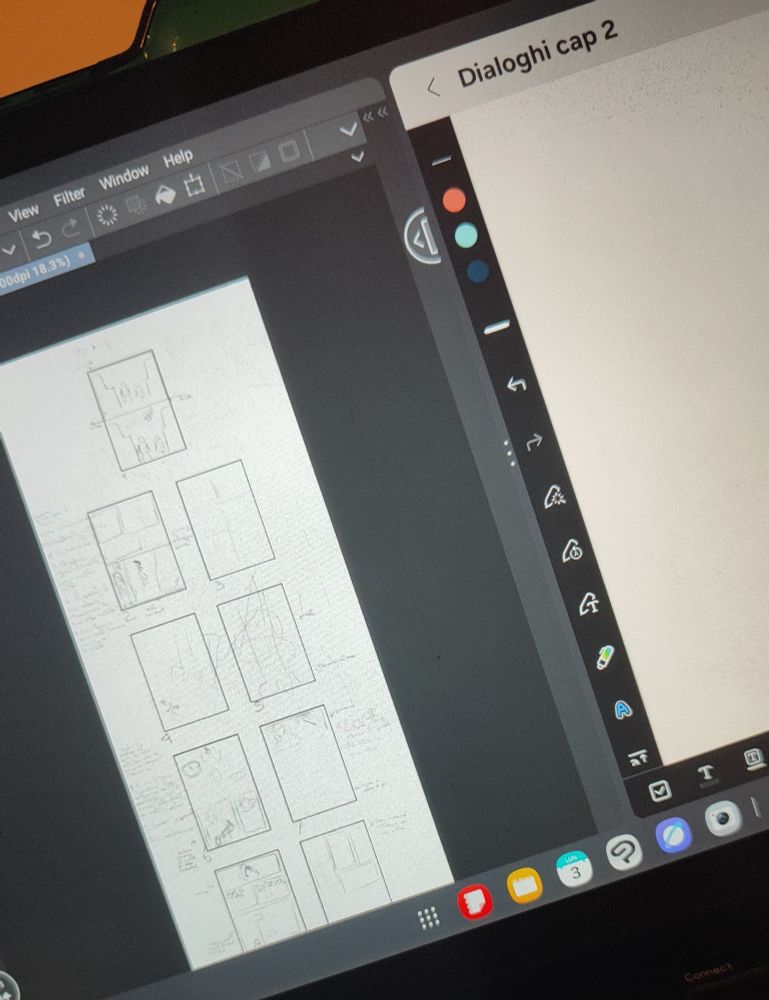Click the Fill bucket icon
The image size is (769, 1000).
pyautogui.click(x=165, y=195)
